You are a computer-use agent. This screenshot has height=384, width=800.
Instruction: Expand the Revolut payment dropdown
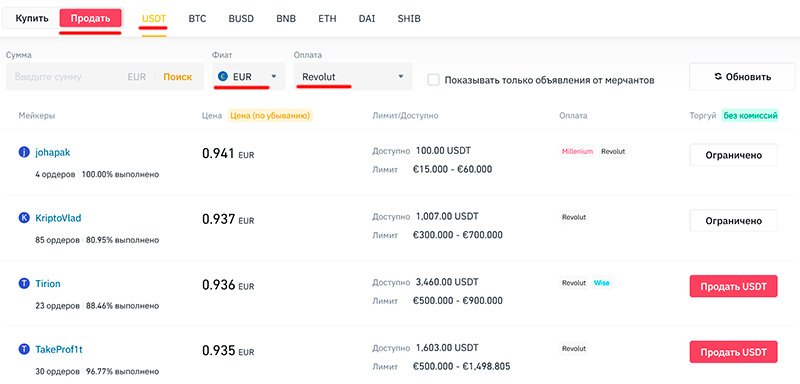point(353,76)
